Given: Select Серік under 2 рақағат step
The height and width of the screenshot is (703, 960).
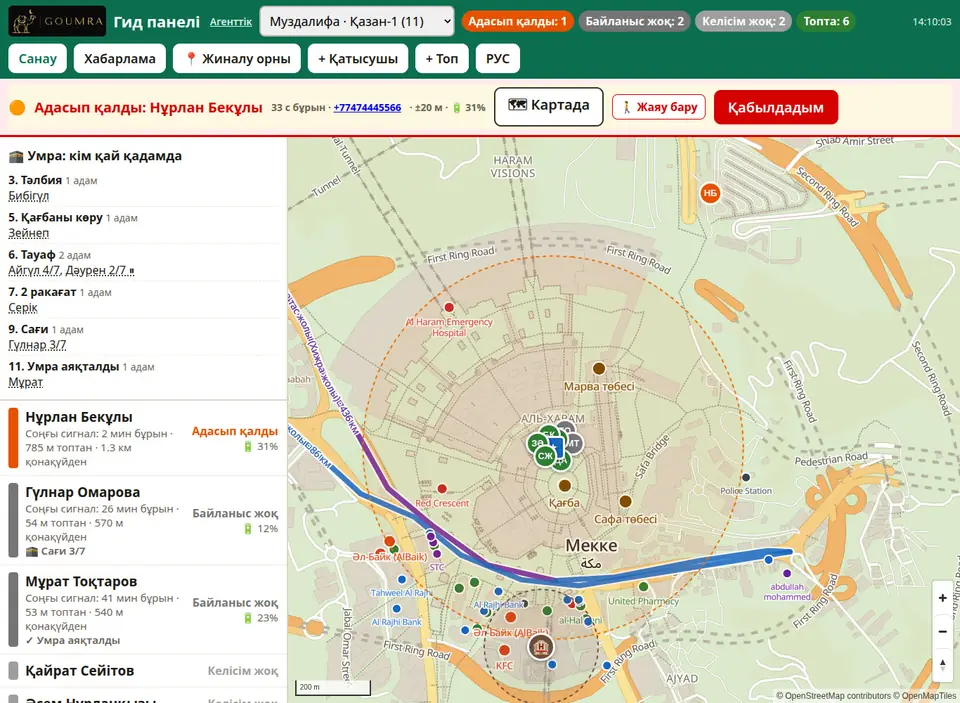Looking at the screenshot, I should [x=23, y=307].
